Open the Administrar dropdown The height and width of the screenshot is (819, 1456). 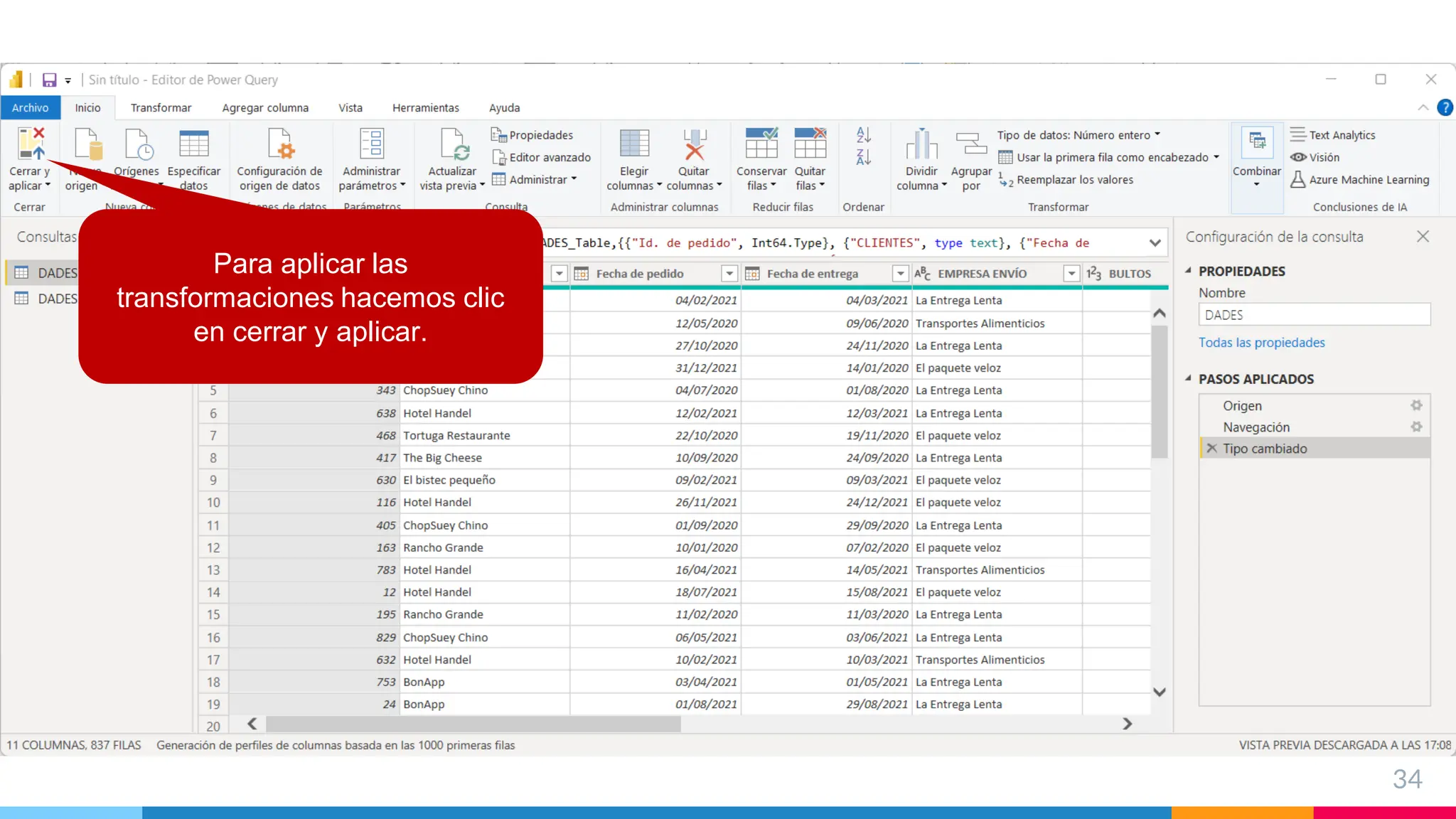coord(535,180)
